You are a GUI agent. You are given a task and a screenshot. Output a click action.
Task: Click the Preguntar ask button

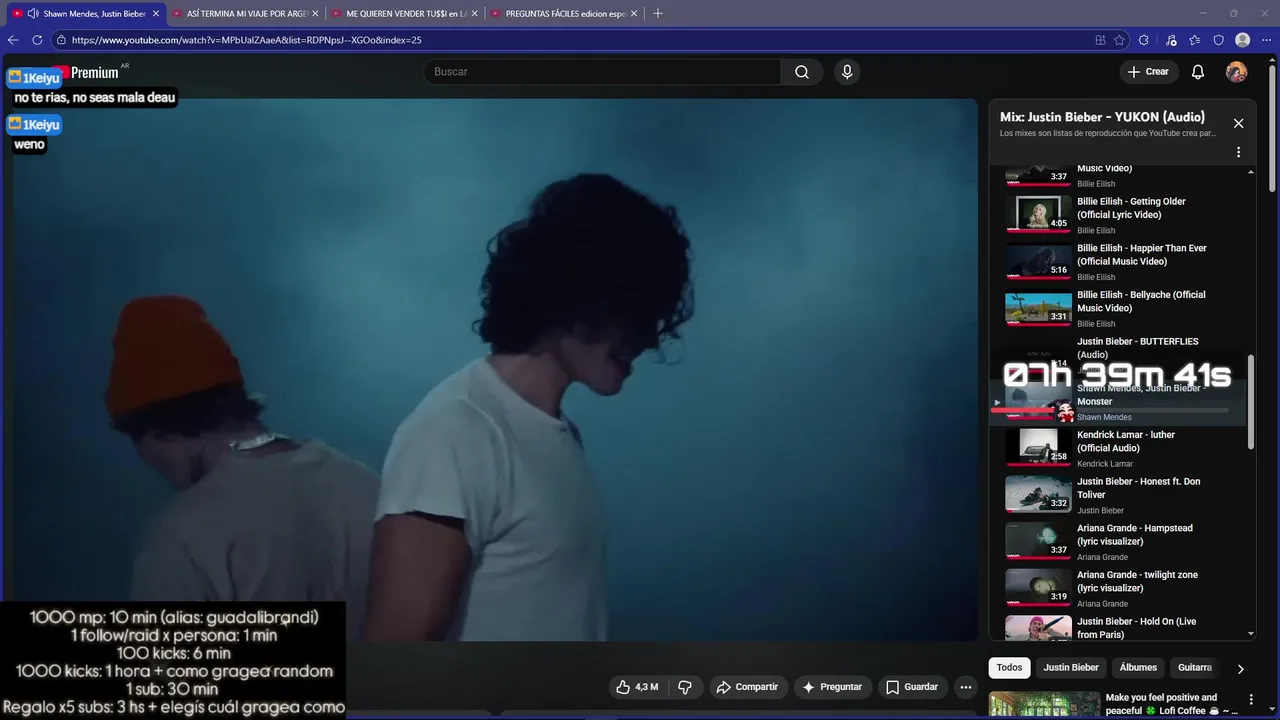coord(832,687)
